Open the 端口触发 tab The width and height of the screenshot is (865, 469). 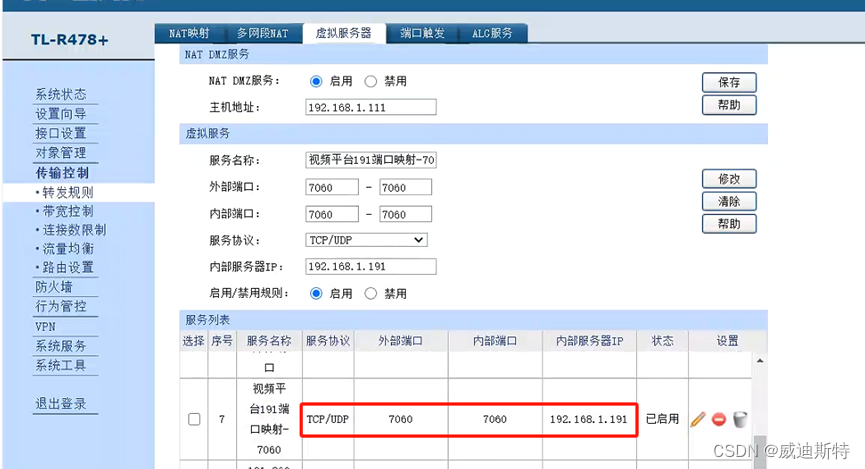[x=422, y=33]
